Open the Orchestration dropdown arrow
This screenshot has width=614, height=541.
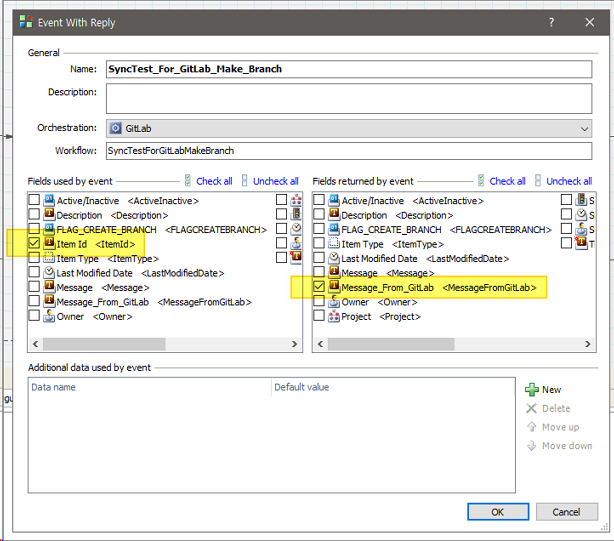click(584, 128)
